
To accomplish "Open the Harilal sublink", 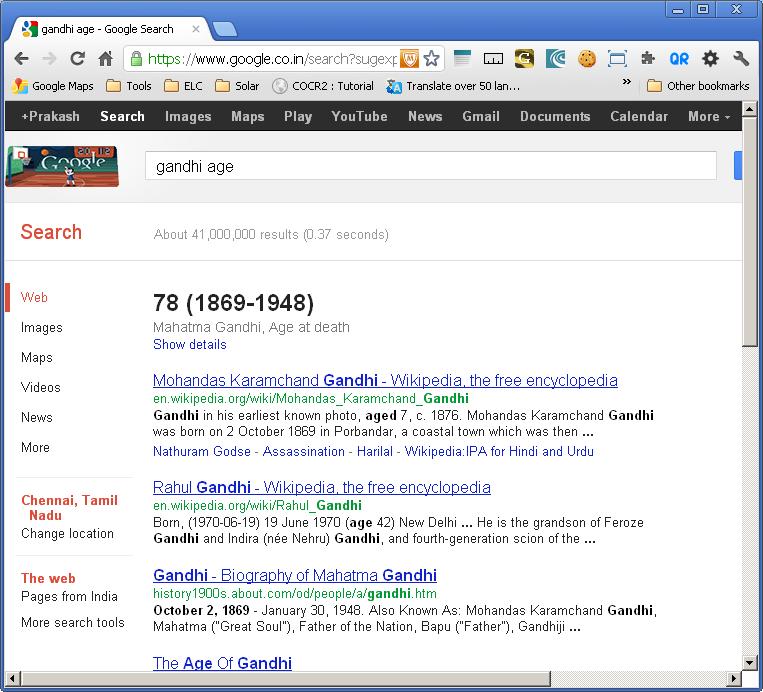I will coord(375,452).
